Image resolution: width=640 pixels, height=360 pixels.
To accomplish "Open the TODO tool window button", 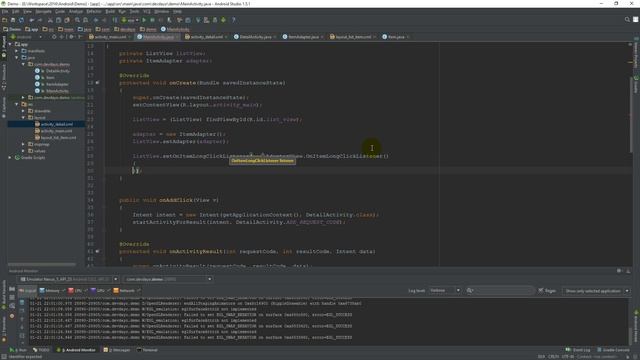I will click(x=41, y=350).
